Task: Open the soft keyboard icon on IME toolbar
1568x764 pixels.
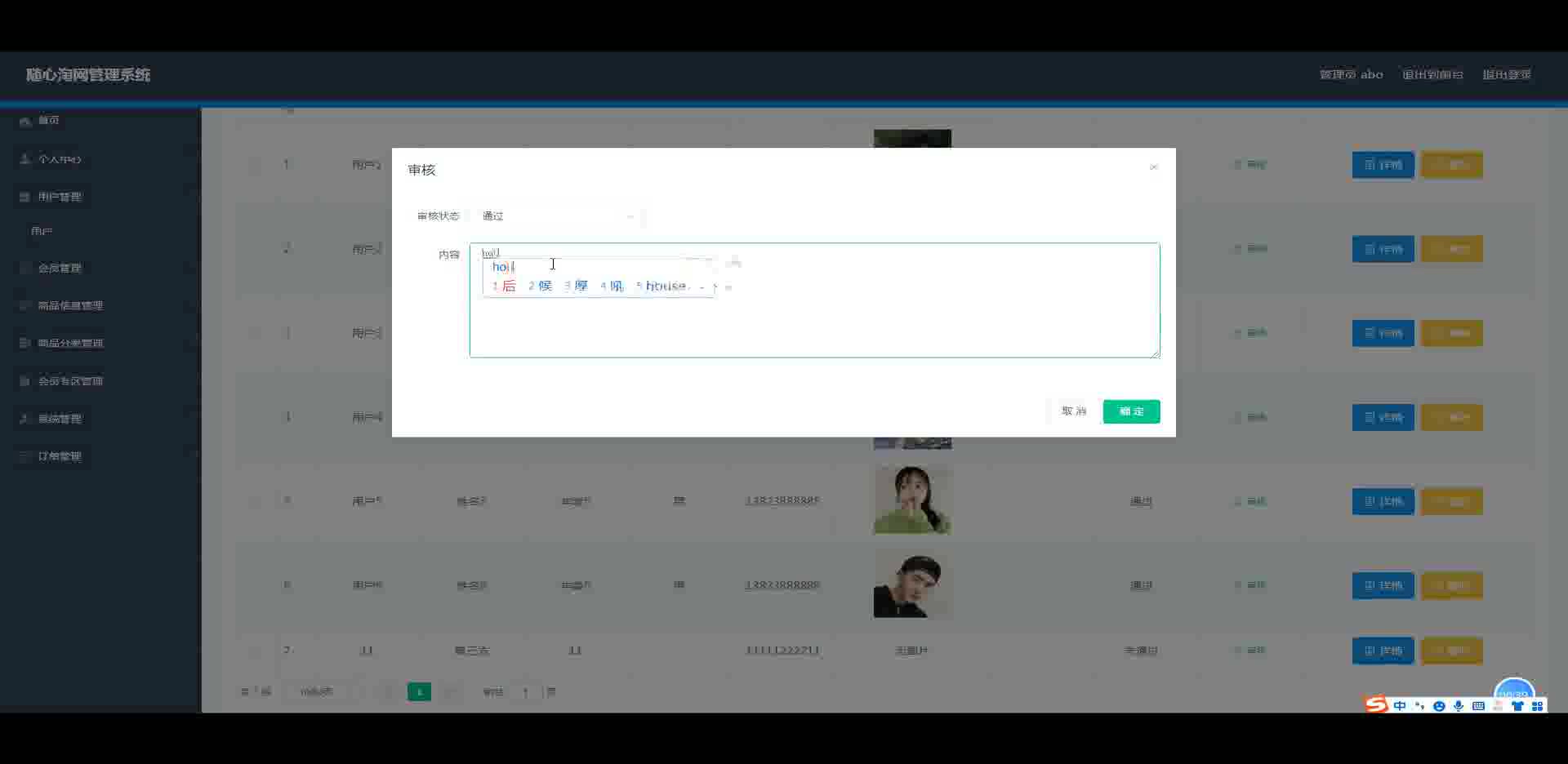Action: 1478,706
